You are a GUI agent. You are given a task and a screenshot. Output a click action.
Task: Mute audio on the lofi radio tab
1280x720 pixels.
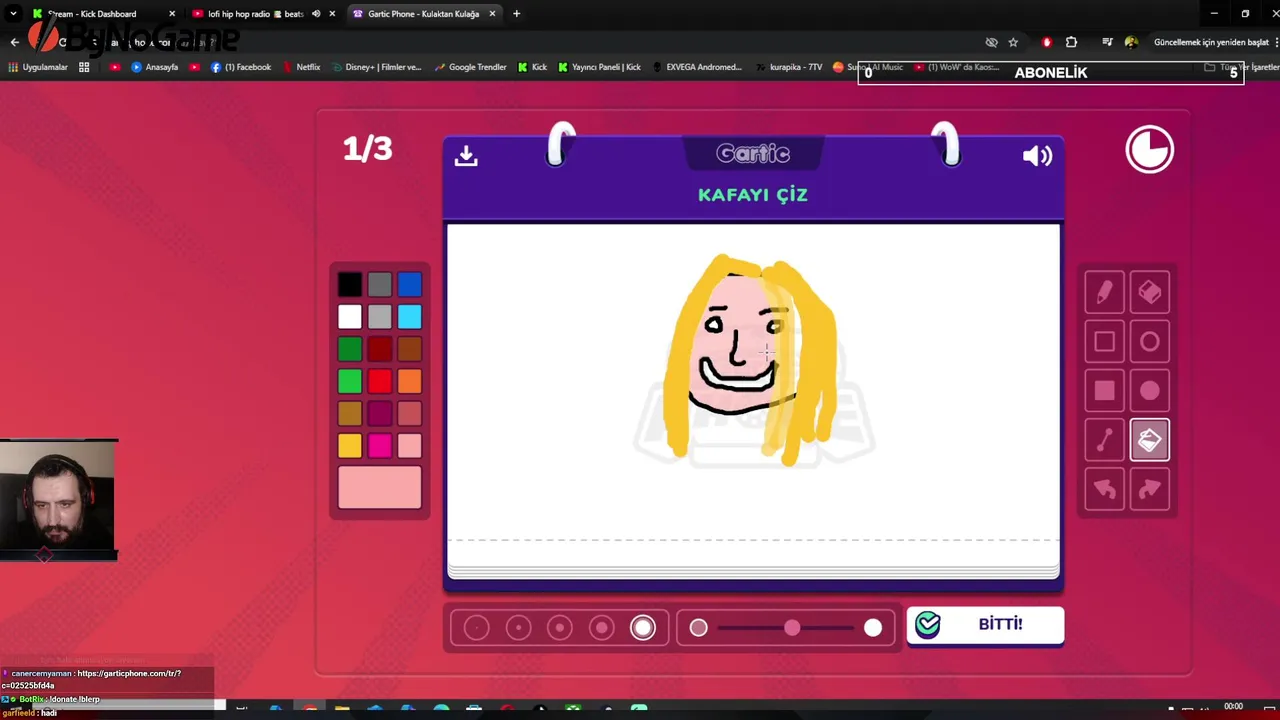316,14
